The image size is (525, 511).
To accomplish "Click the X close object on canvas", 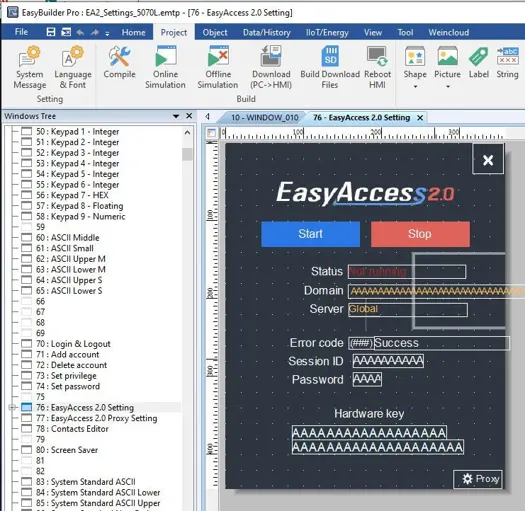I will (488, 159).
